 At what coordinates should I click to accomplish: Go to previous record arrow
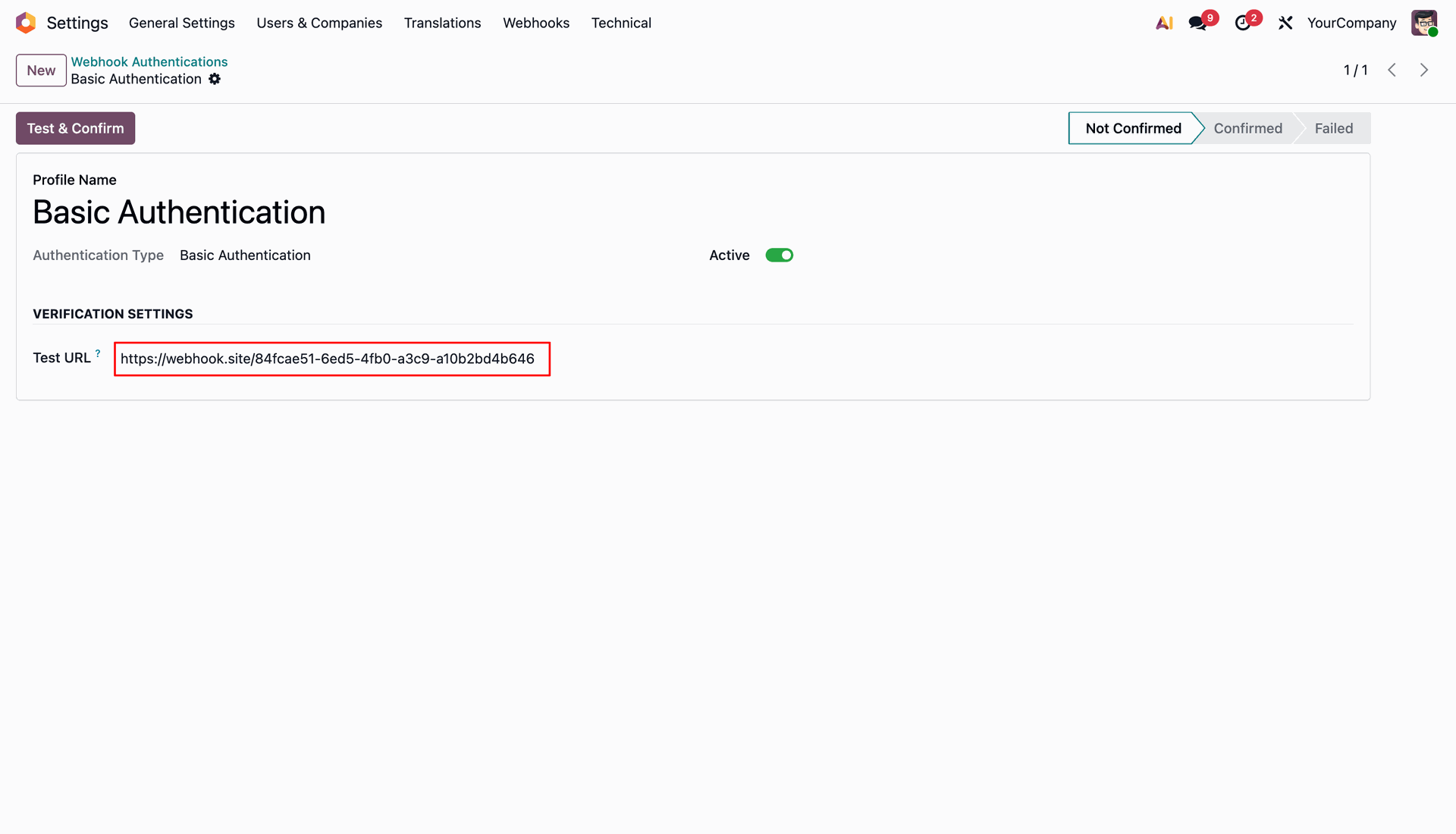[x=1392, y=70]
